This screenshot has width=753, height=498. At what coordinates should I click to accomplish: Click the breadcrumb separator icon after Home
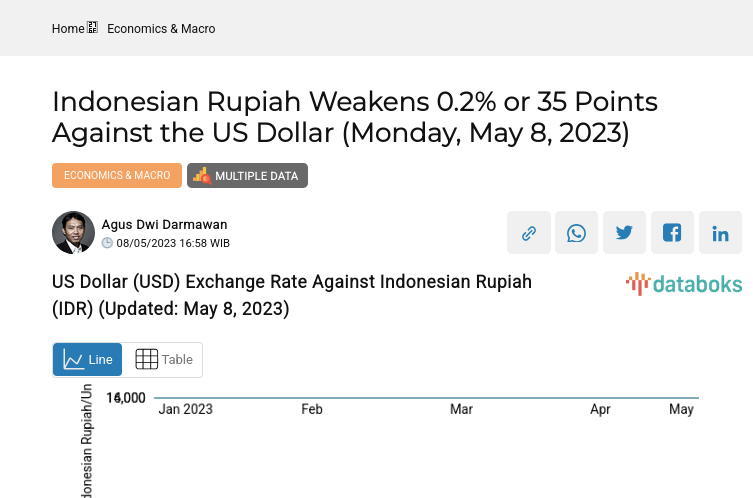93,28
